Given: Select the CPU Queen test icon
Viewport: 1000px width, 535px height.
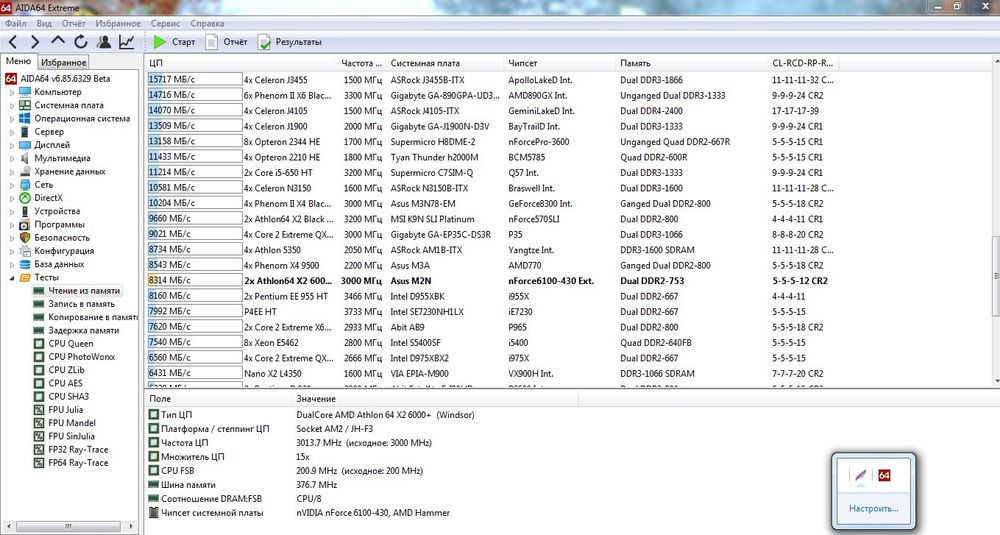Looking at the screenshot, I should point(39,344).
